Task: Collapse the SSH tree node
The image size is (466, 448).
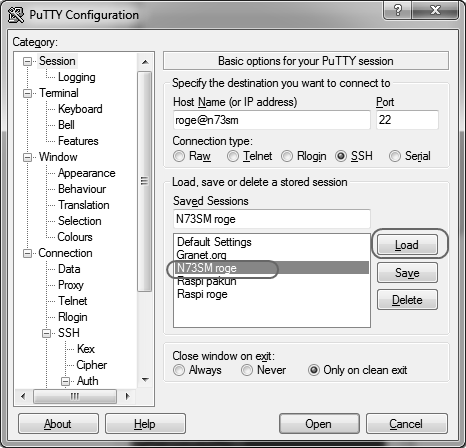Action: (x=47, y=333)
